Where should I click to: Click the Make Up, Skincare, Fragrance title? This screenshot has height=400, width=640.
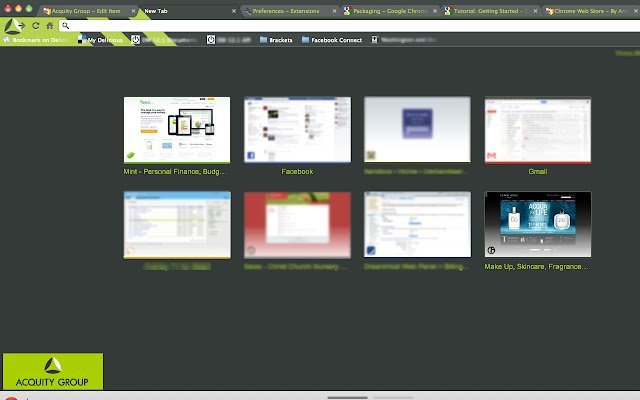coord(536,267)
